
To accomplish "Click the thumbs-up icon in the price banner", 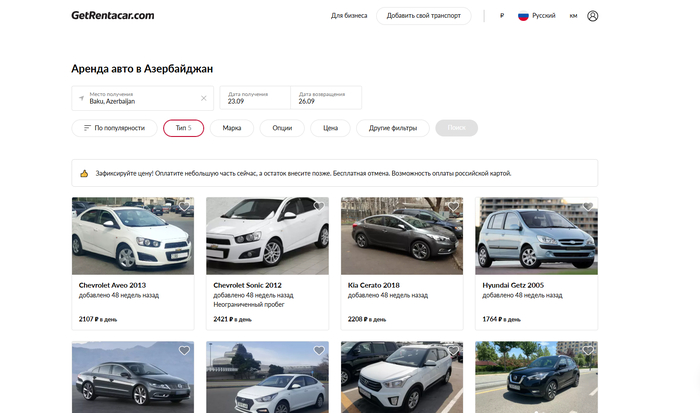I will pos(85,173).
